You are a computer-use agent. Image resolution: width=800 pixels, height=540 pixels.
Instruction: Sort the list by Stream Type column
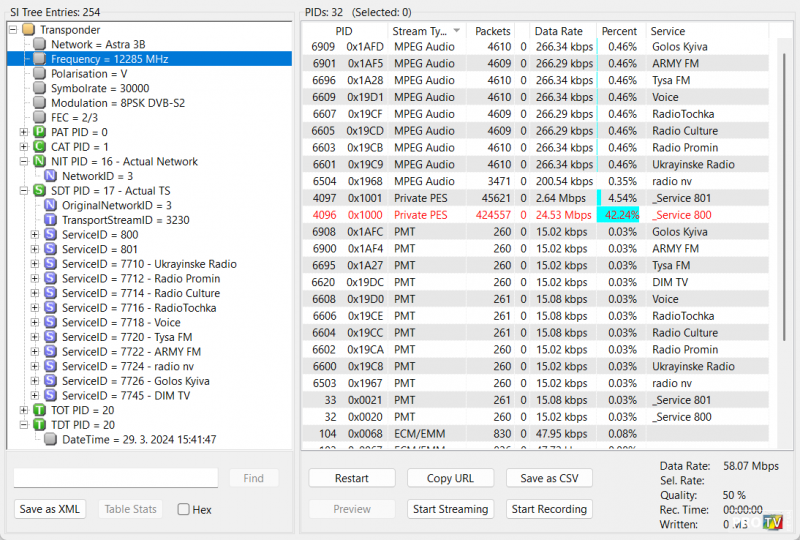(x=425, y=31)
